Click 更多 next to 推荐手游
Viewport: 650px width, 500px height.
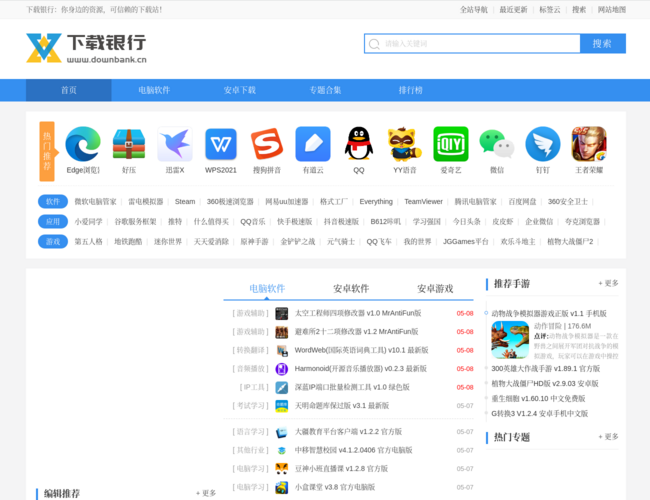(608, 283)
